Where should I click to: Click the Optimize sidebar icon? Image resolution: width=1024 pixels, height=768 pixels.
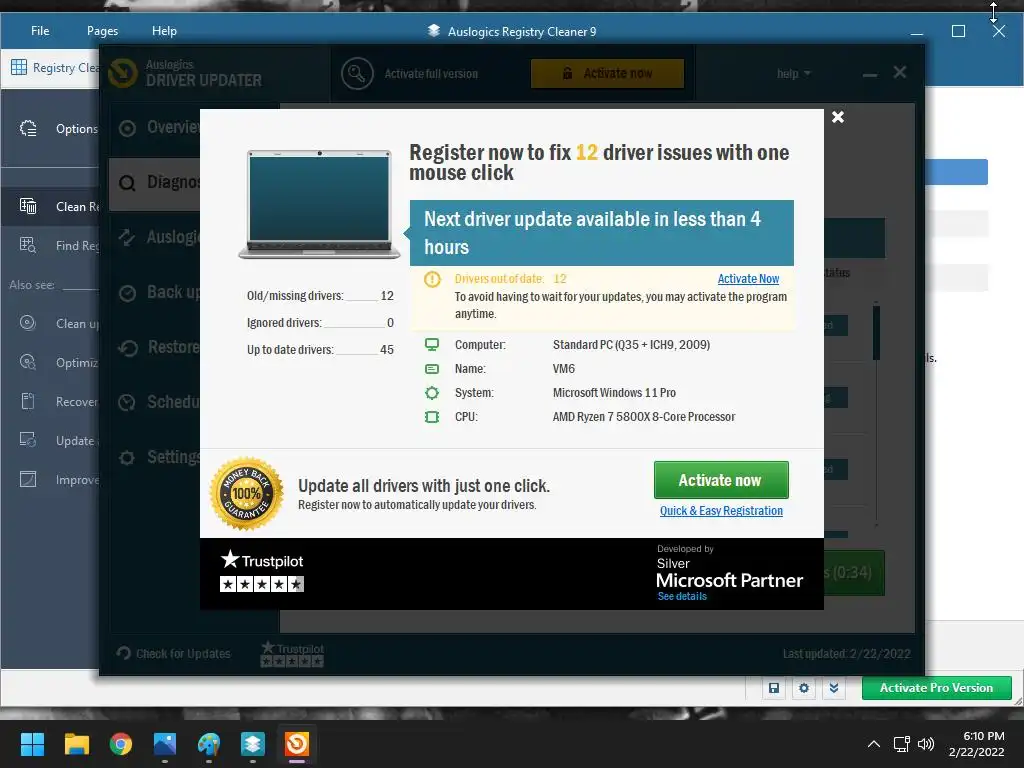click(x=27, y=362)
